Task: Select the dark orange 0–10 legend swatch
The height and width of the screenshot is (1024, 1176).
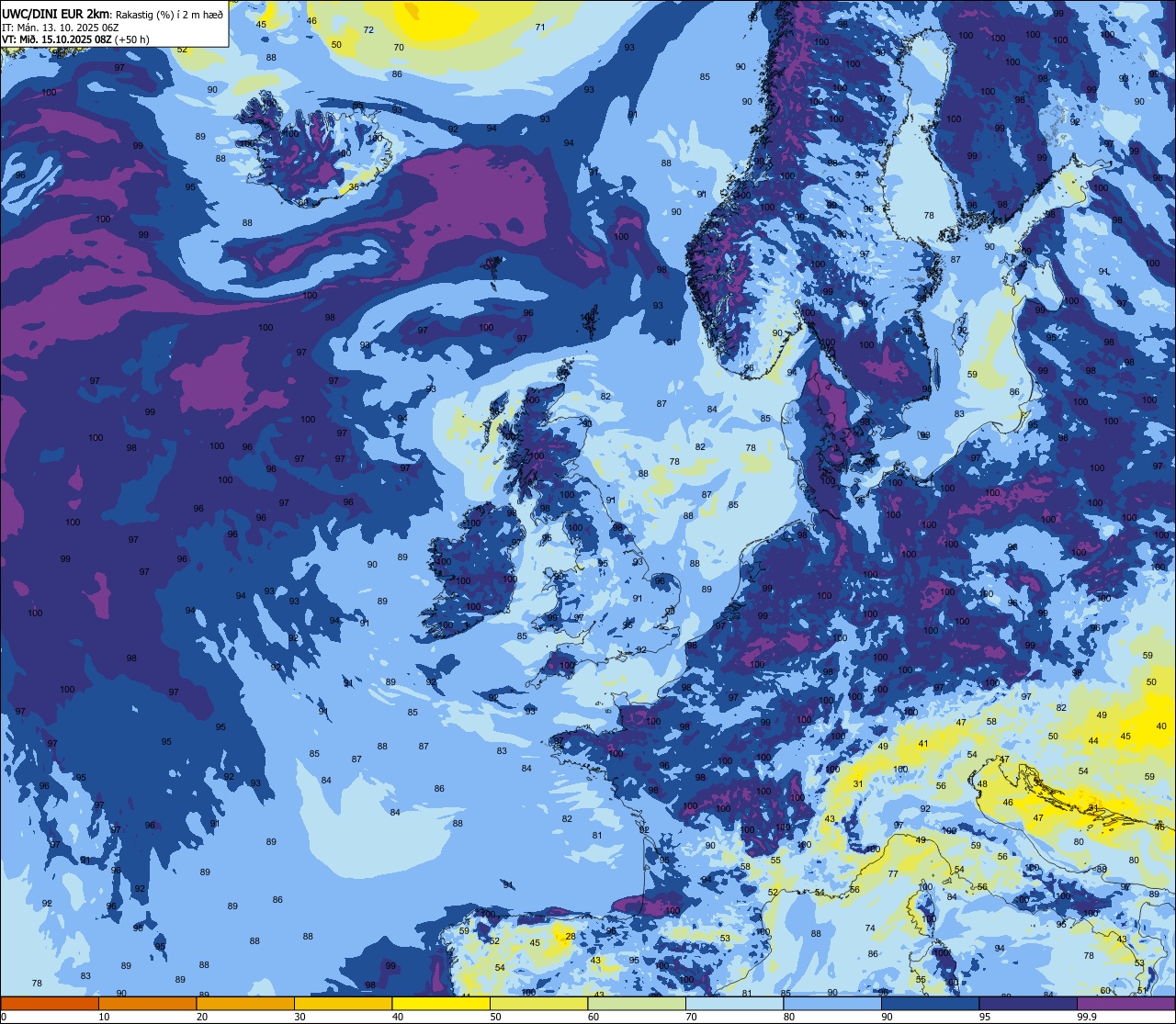Action: point(50,1003)
